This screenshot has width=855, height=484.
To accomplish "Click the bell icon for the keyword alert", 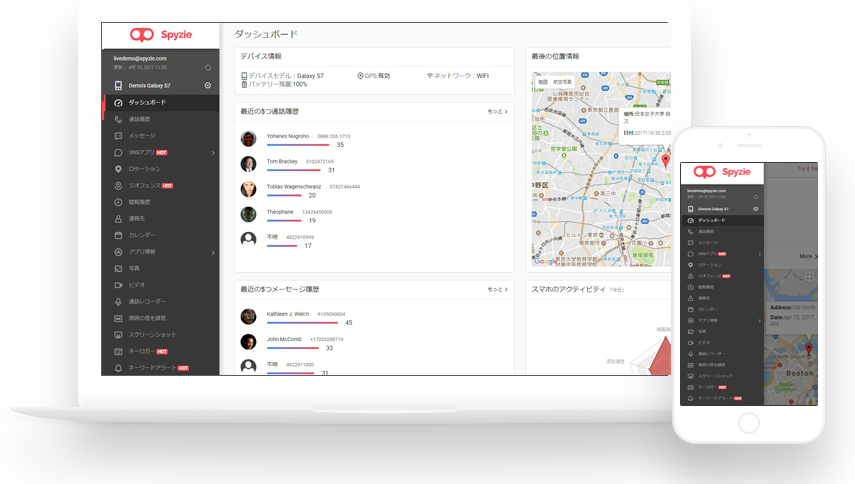I will 118,368.
